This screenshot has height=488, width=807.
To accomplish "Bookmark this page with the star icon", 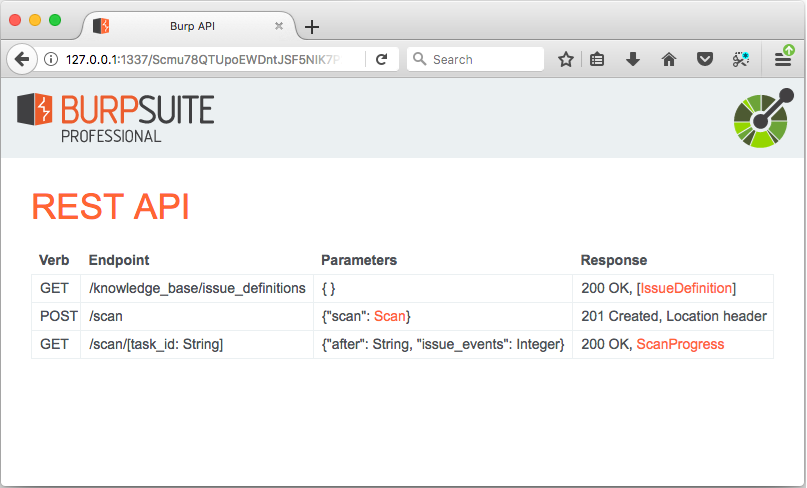I will click(x=566, y=60).
